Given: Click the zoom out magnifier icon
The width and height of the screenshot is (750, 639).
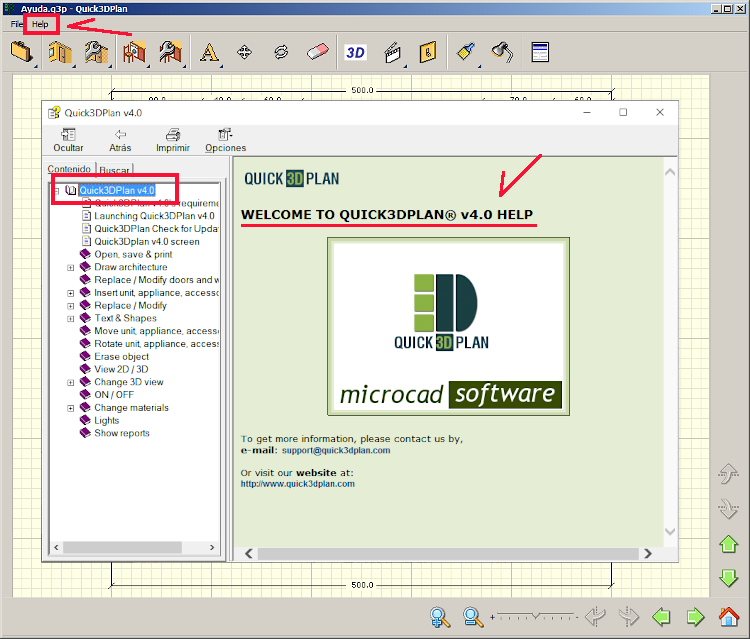Looking at the screenshot, I should coord(473,617).
